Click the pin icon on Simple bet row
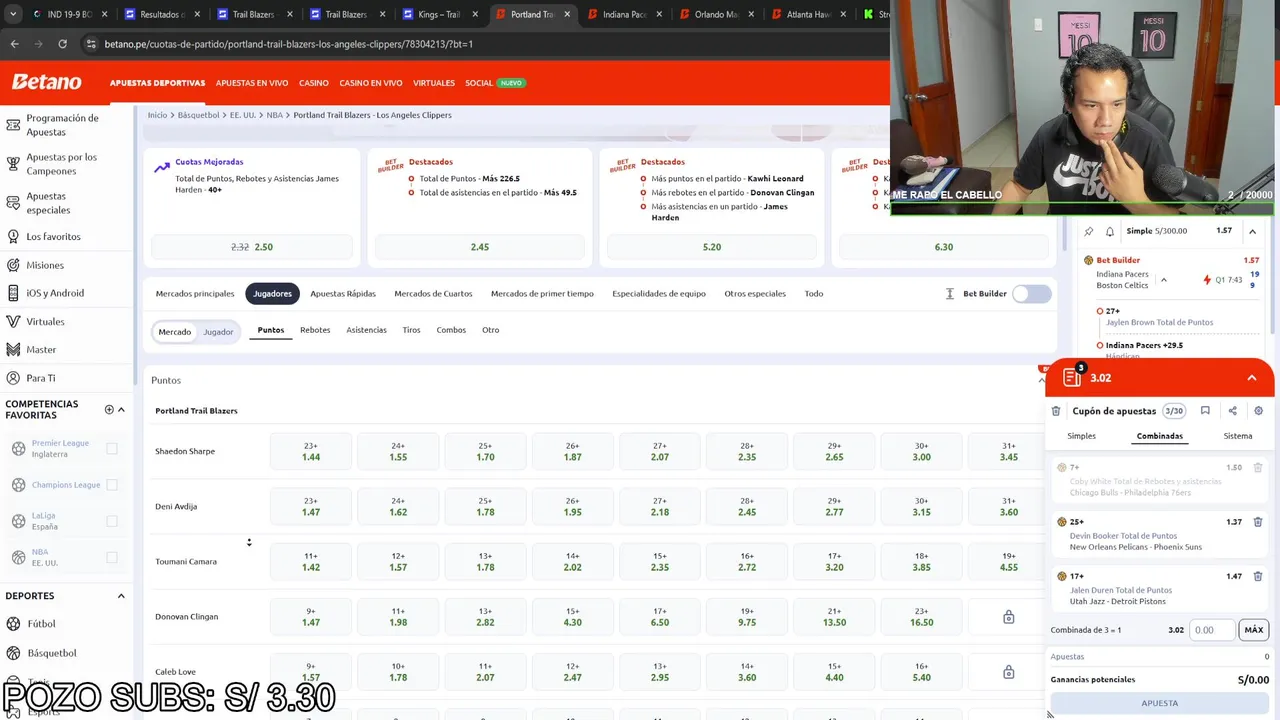 (x=1089, y=231)
